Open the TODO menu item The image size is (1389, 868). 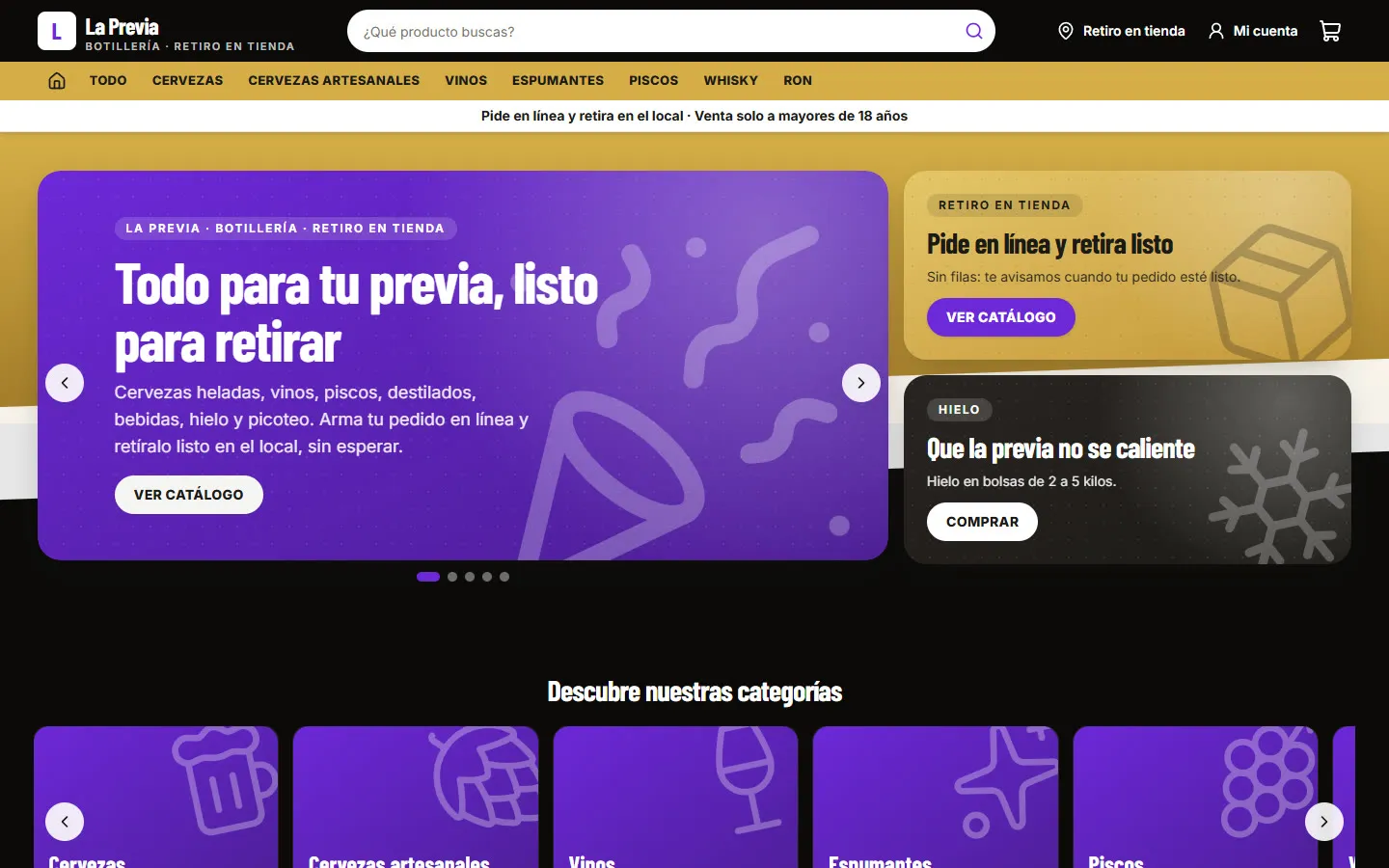[x=108, y=81]
